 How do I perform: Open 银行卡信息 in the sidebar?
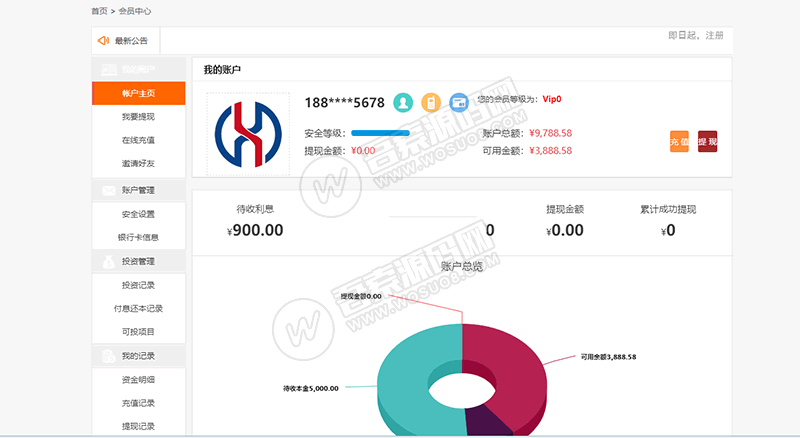point(138,237)
